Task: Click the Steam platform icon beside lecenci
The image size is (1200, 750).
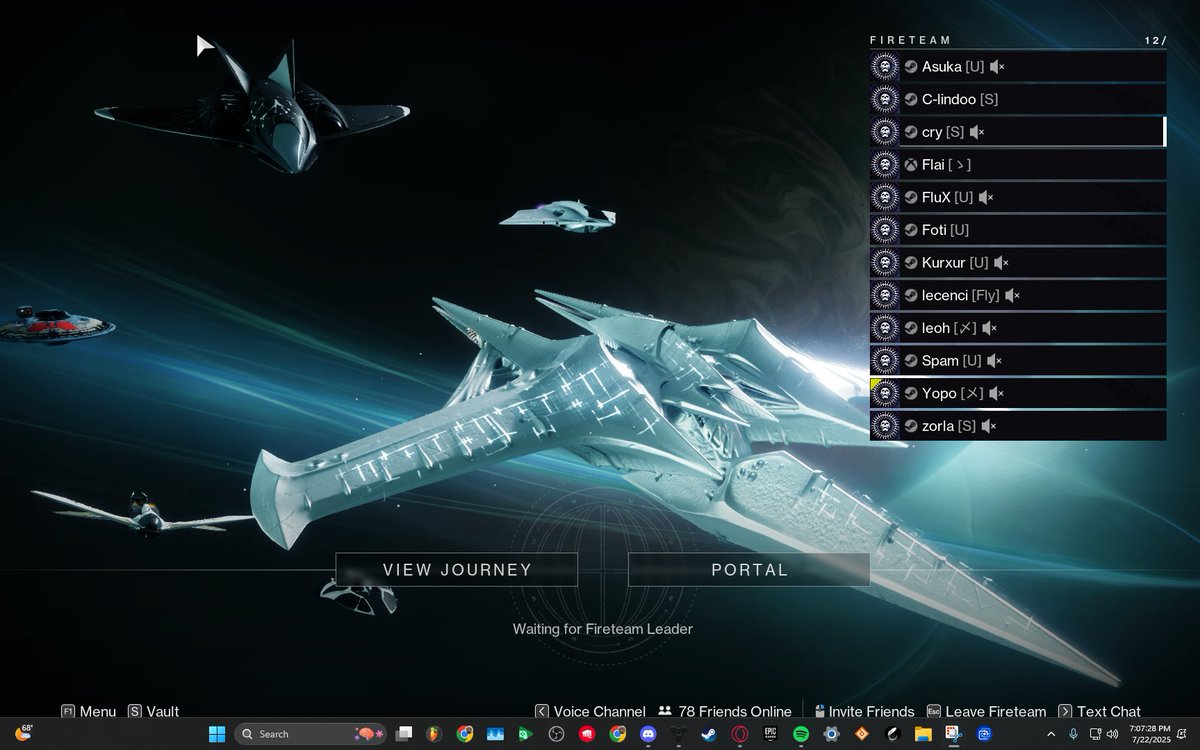Action: (x=911, y=295)
